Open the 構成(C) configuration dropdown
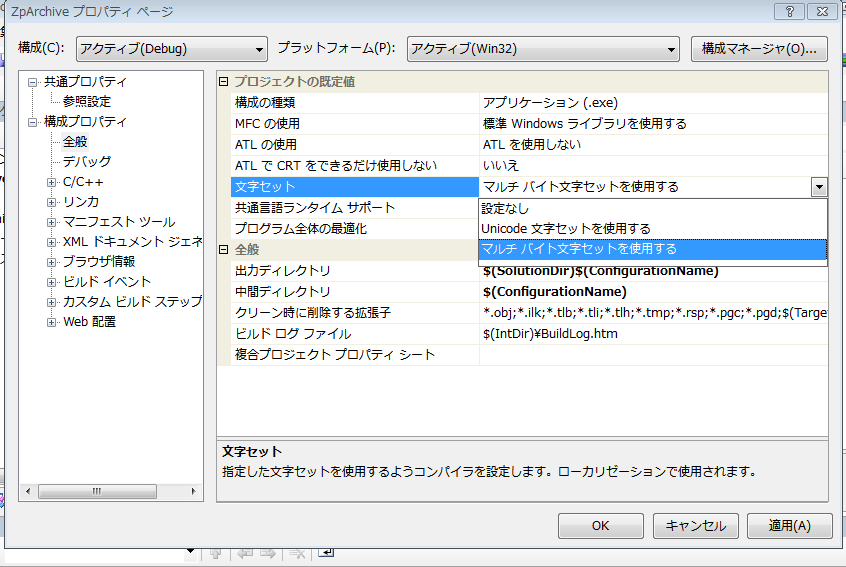The image size is (846, 567). [172, 49]
